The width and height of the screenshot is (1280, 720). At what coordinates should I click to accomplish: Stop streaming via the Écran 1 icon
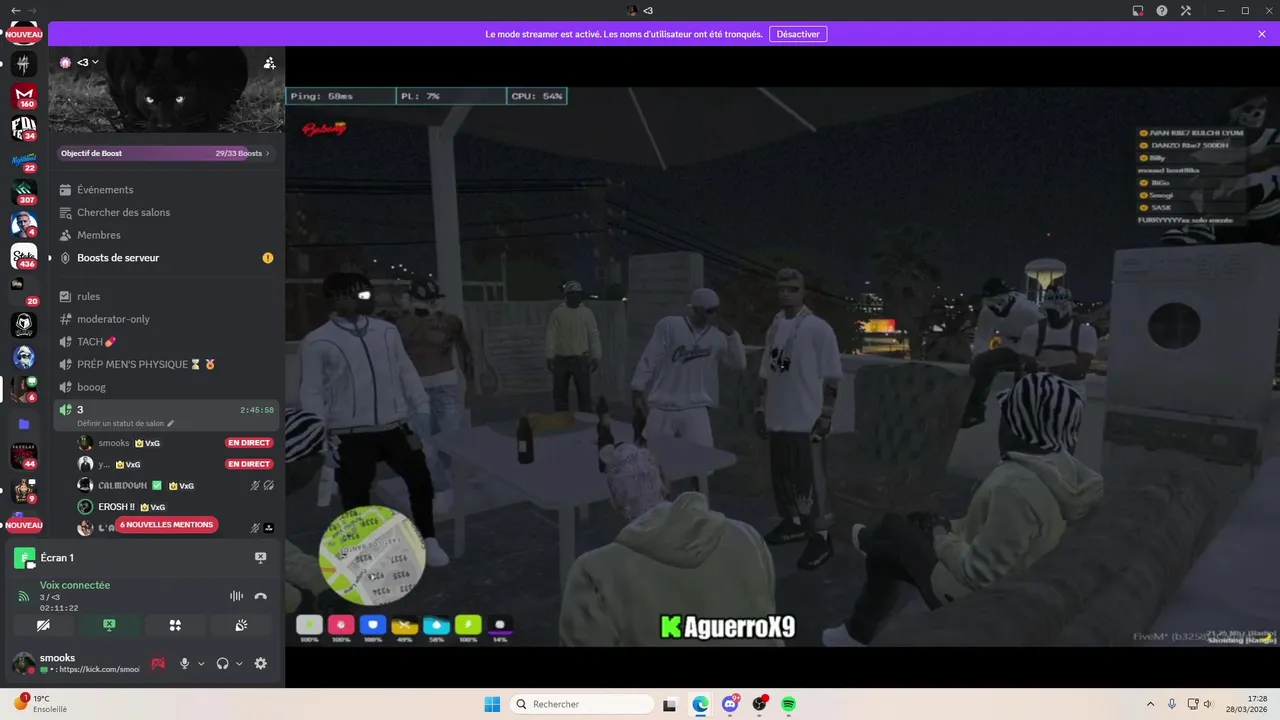[260, 557]
